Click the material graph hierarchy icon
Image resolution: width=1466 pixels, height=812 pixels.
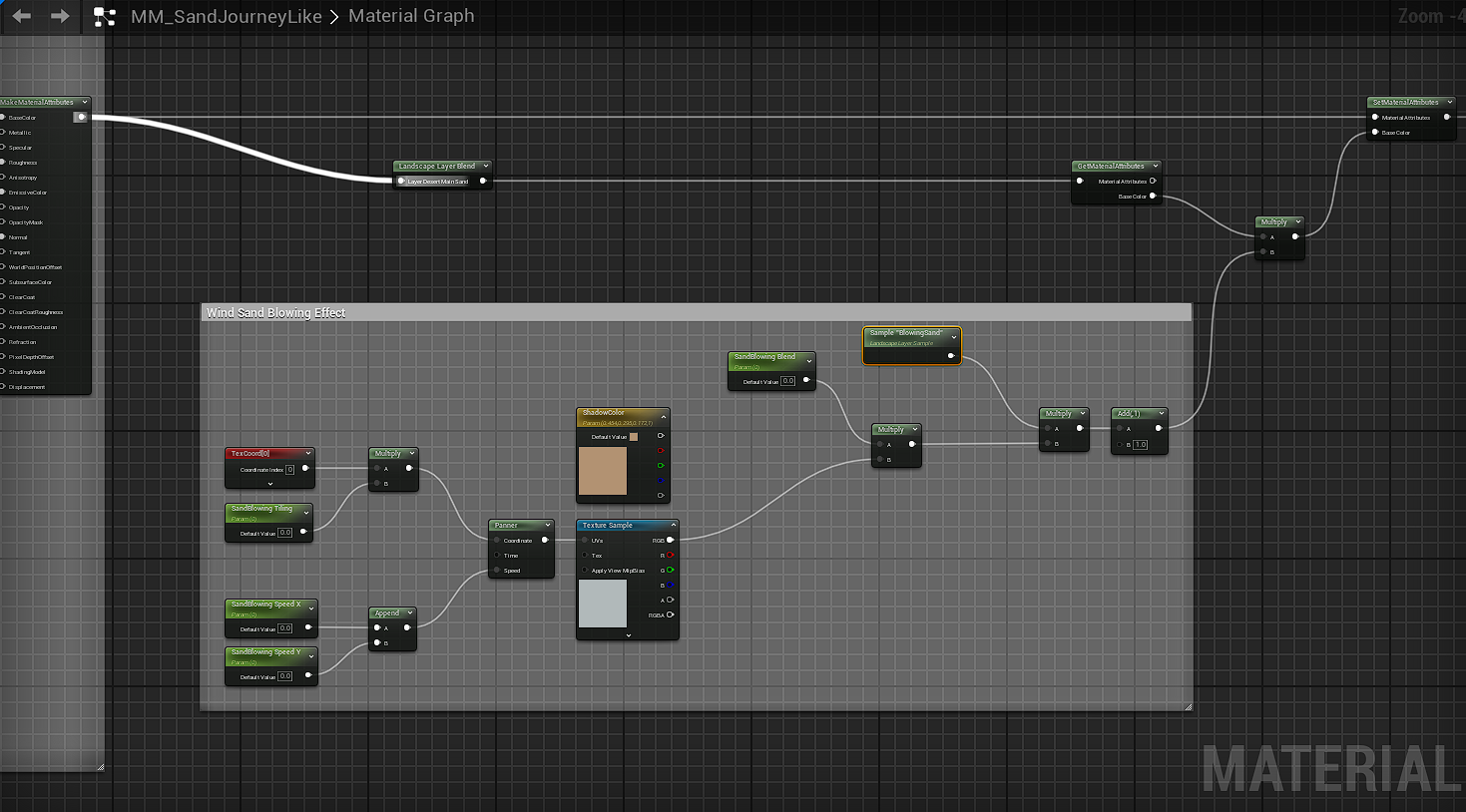pyautogui.click(x=104, y=17)
